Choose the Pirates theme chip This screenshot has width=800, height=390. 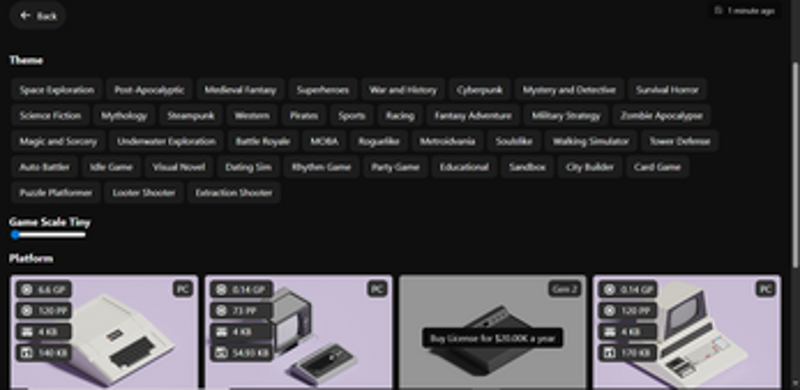pos(304,115)
